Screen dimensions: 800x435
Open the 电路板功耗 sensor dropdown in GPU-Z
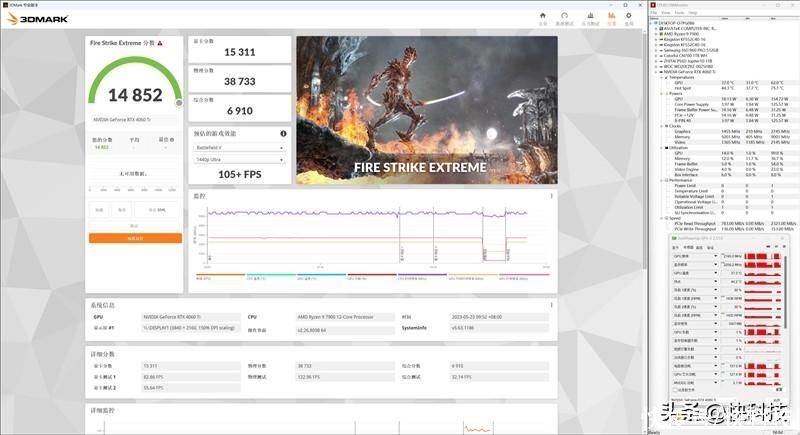(716, 366)
